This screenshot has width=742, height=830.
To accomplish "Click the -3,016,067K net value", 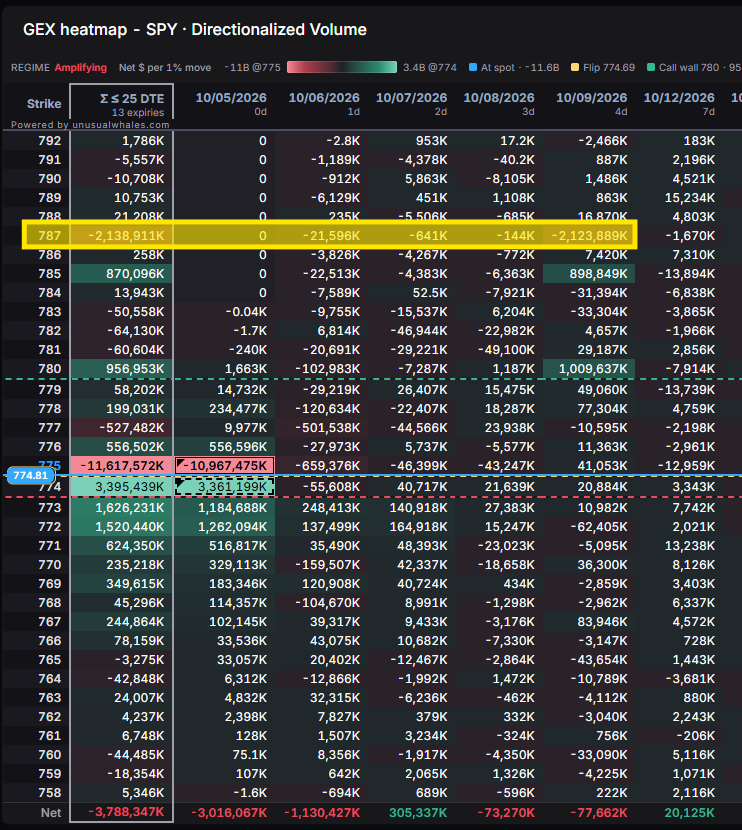I will 229,813.
